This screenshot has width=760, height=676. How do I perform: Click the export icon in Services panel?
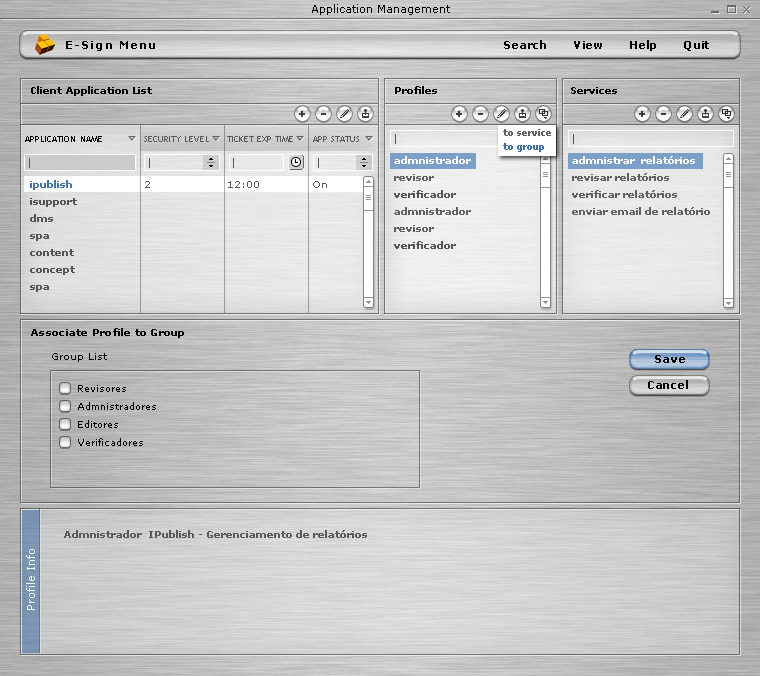pyautogui.click(x=706, y=114)
